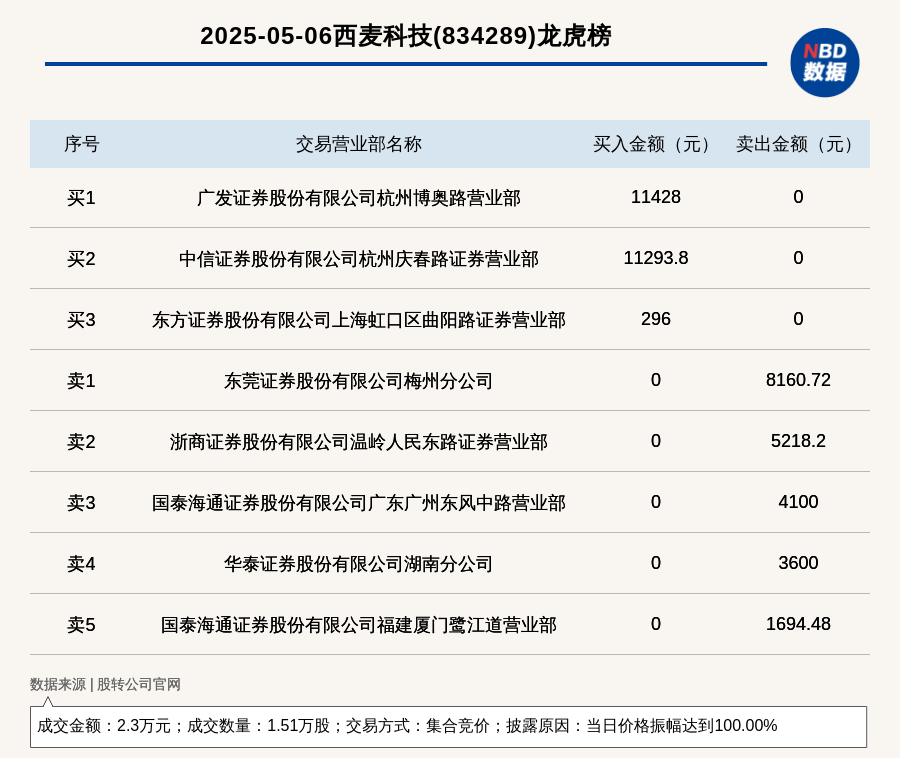The height and width of the screenshot is (758, 900).
Task: Click the sell amount 5218.2
Action: coord(798,441)
